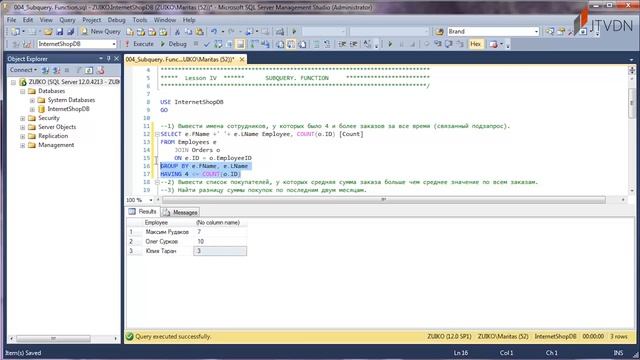640x360 pixels.
Task: Collapse the SELECT statement outline at line 12
Action: click(x=157, y=134)
